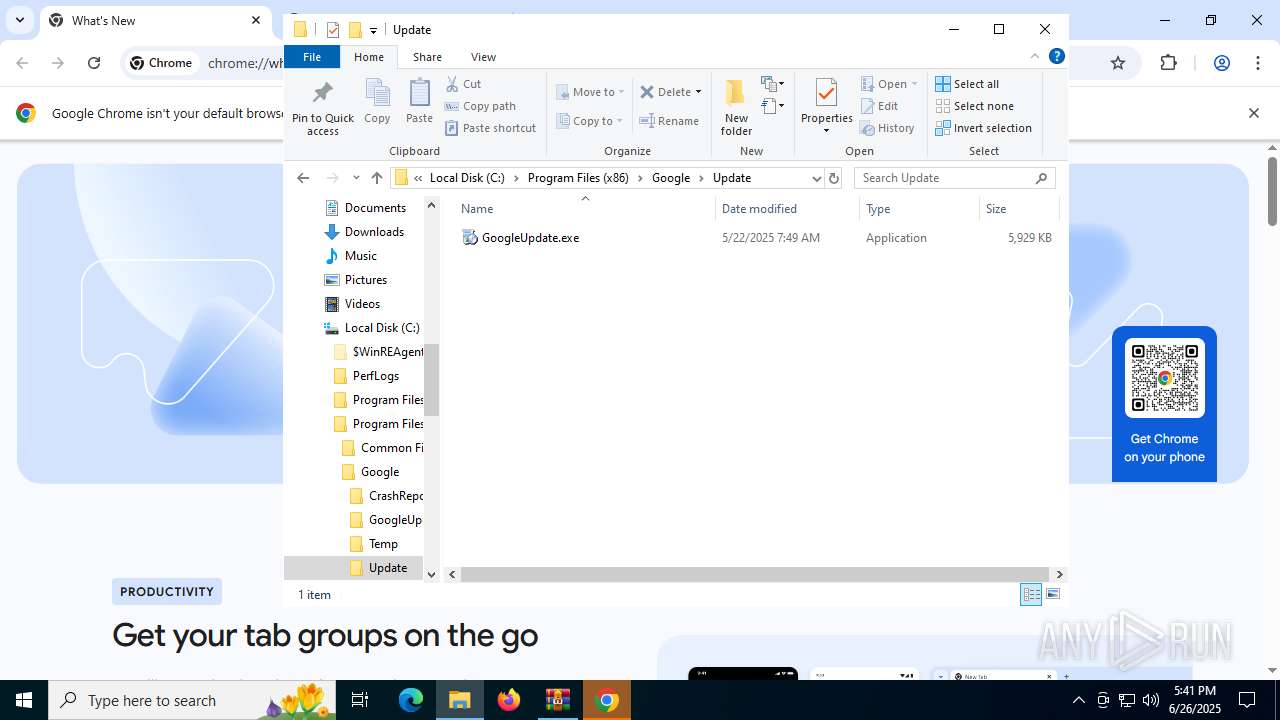The width and height of the screenshot is (1280, 720).
Task: Click Google in address breadcrumb
Action: tap(671, 178)
